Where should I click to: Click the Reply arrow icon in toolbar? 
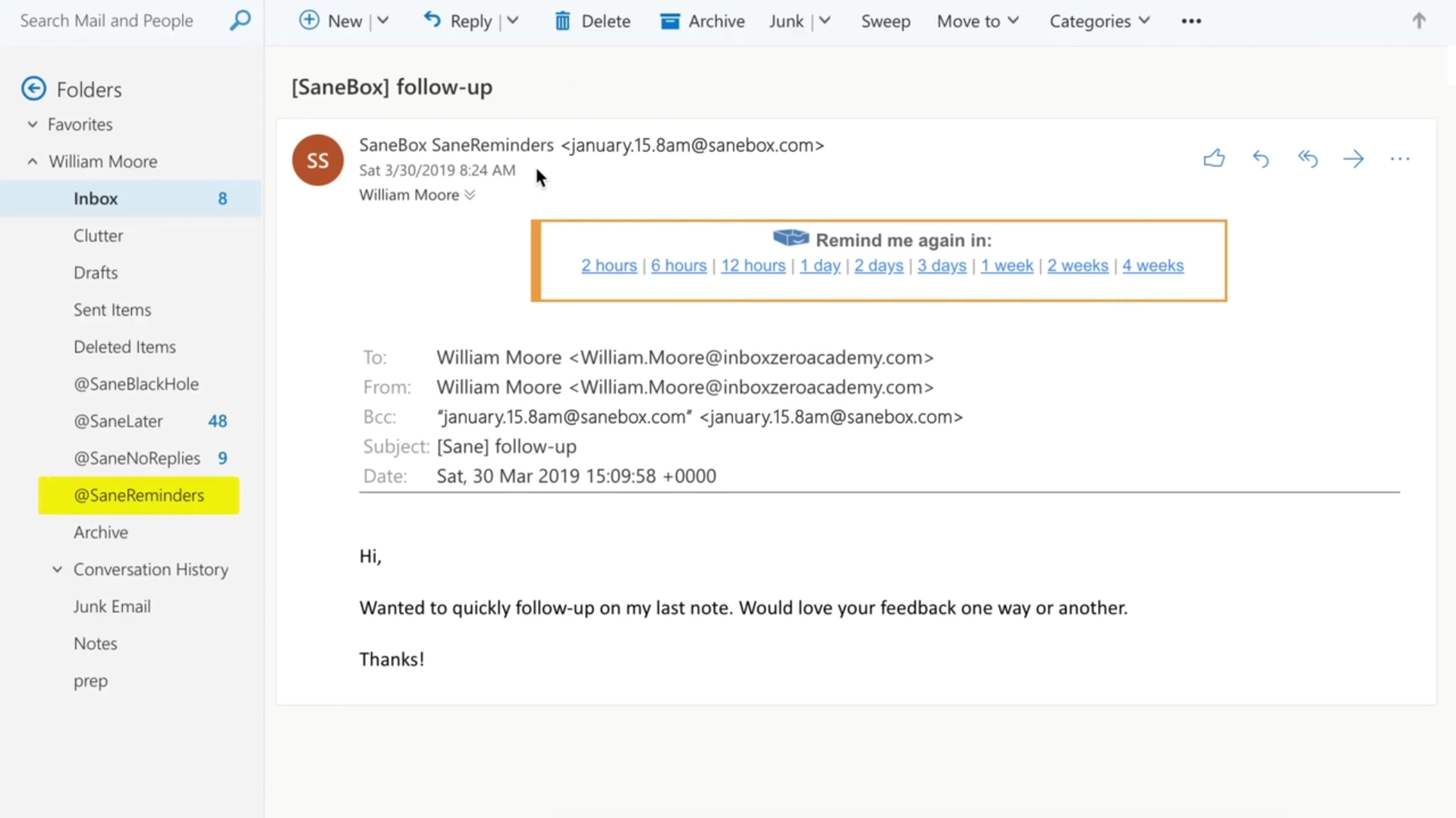(432, 20)
